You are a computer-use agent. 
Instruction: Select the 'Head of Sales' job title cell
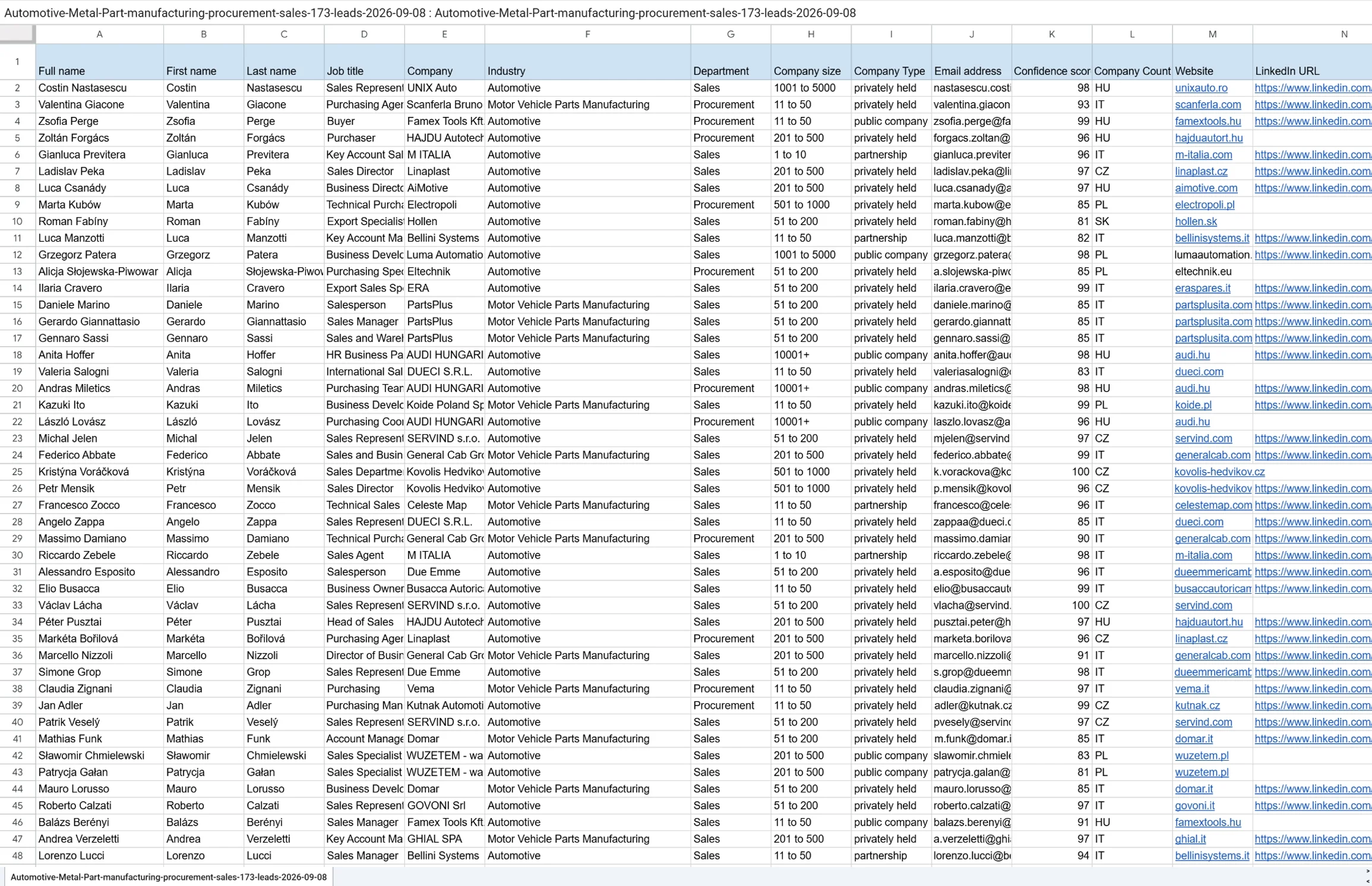click(x=364, y=622)
